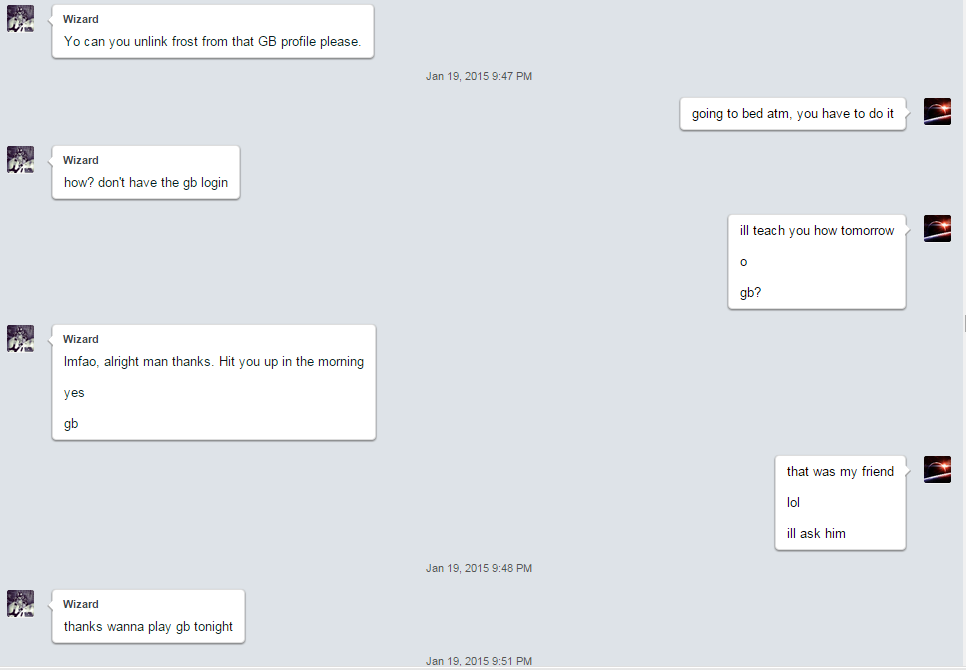
Task: Select the going to bed atm message bubble
Action: tap(793, 114)
